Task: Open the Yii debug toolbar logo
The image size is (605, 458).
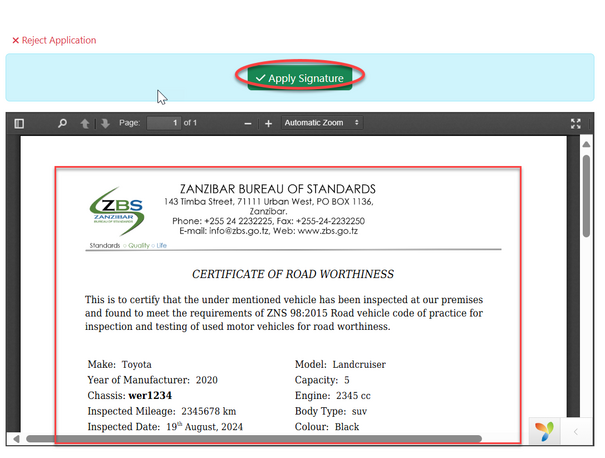Action: coord(544,431)
